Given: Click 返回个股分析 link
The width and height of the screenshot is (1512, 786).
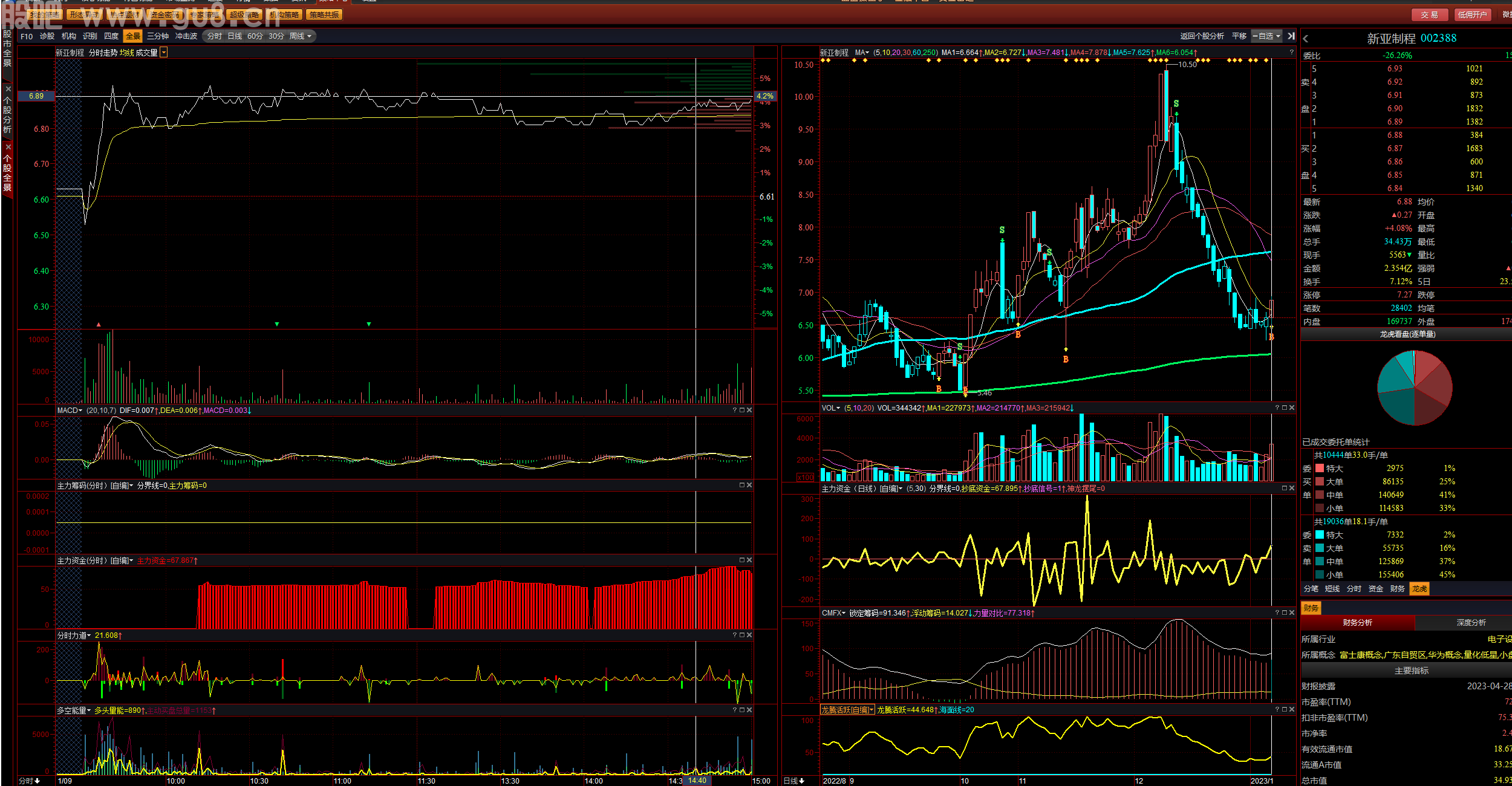Looking at the screenshot, I should point(1202,36).
